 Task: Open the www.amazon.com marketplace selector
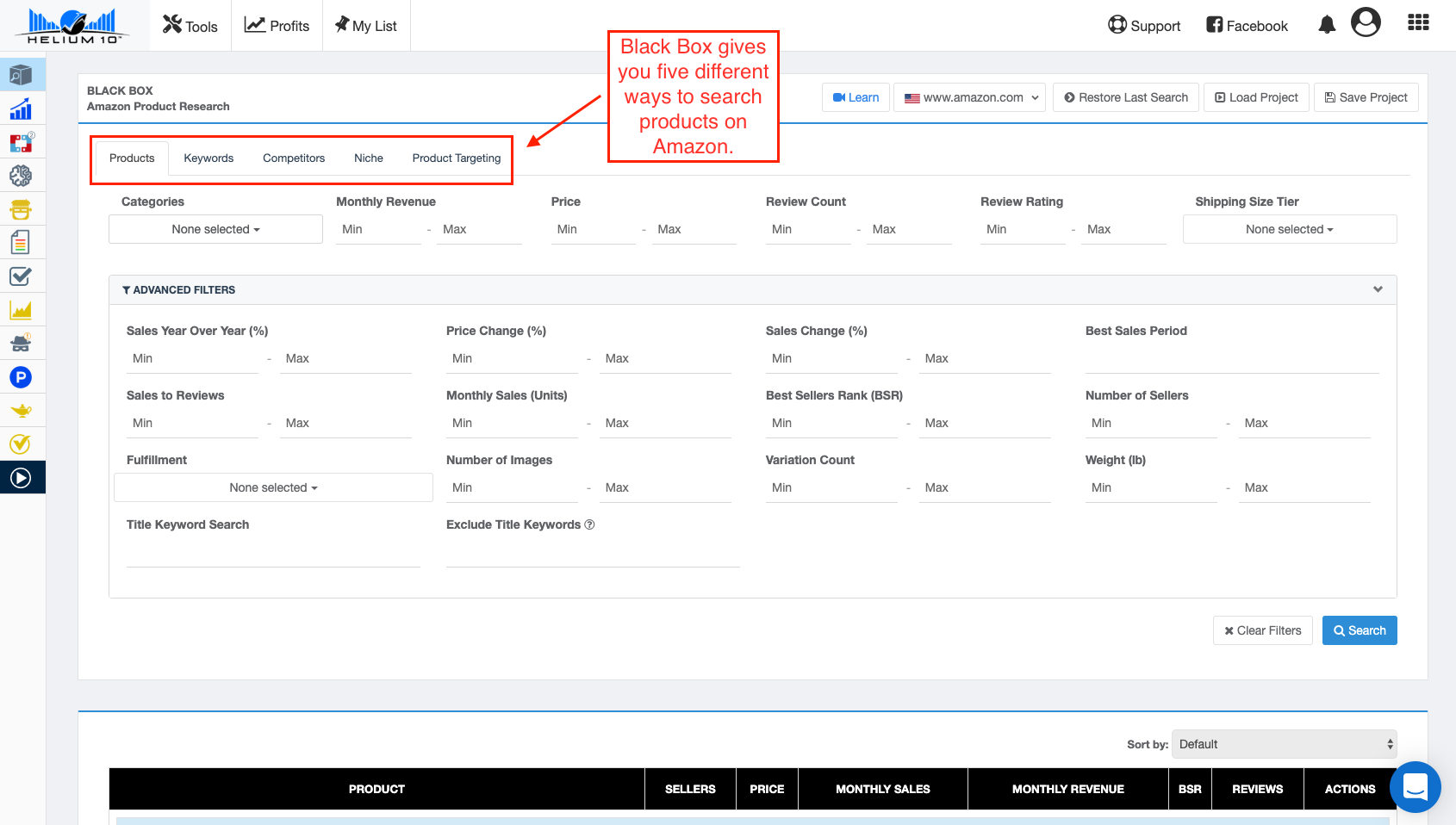[x=970, y=97]
